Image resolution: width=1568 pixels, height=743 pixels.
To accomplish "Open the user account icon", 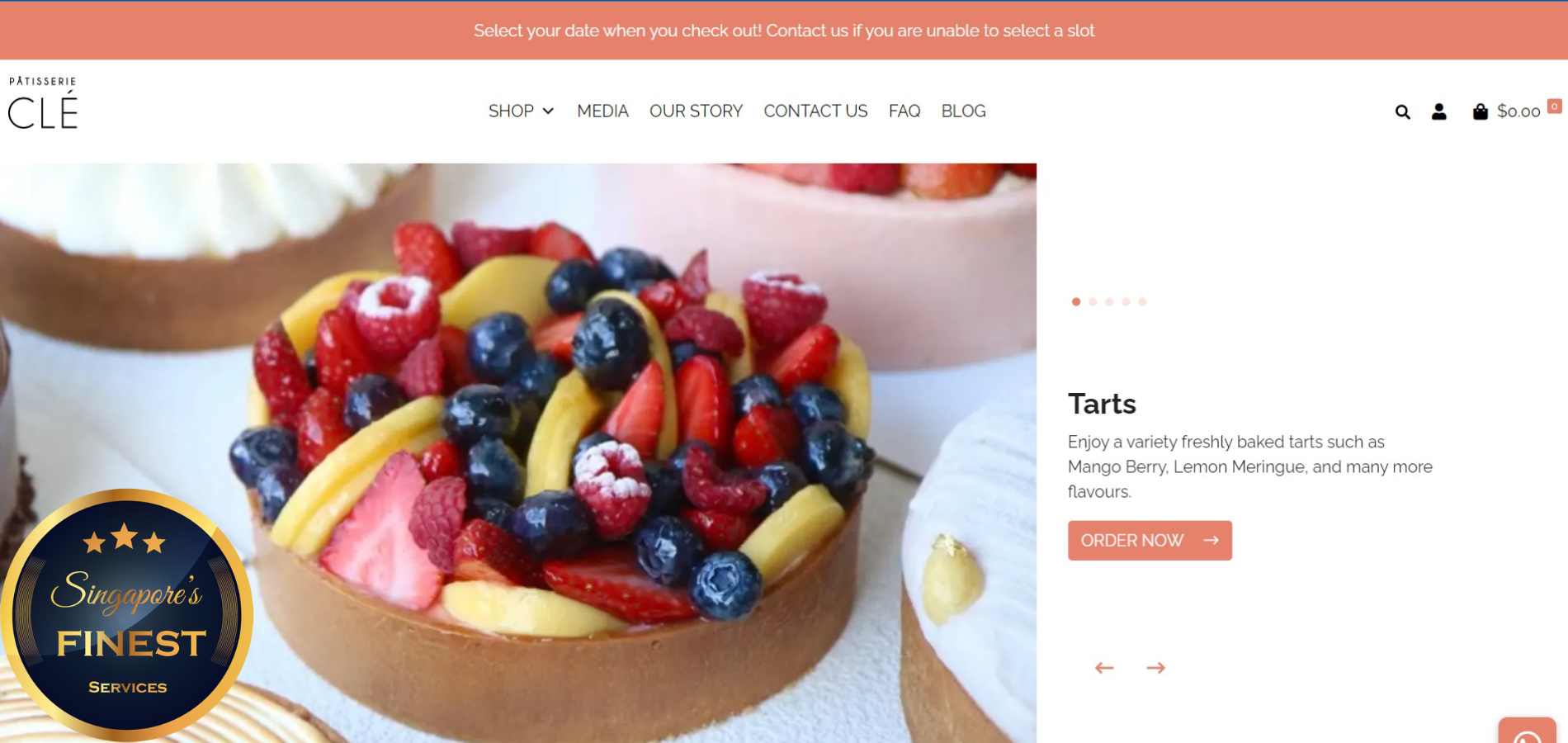I will [x=1438, y=111].
